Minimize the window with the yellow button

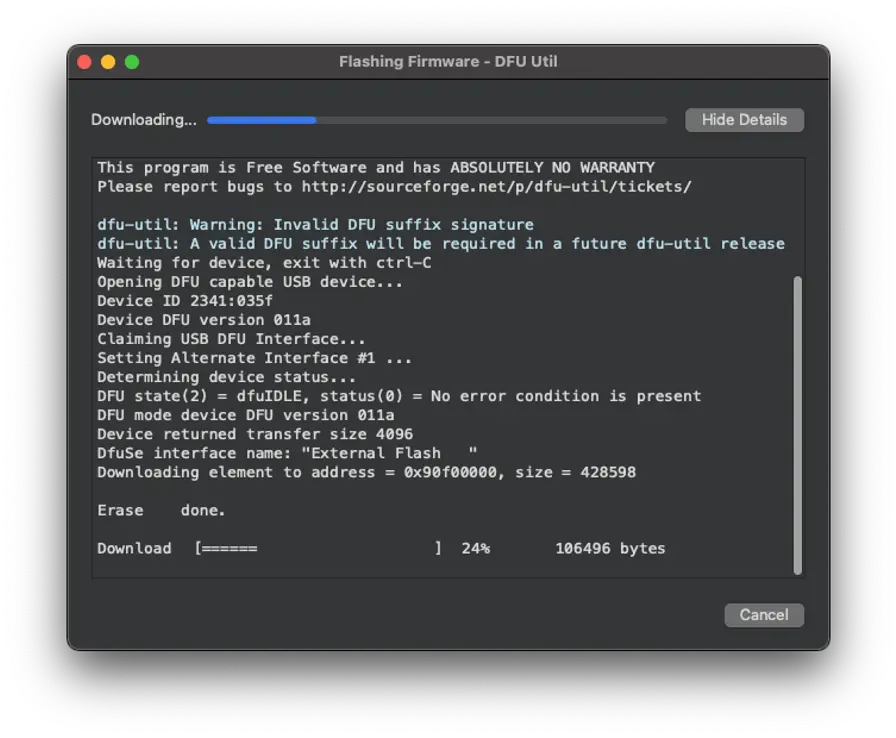pos(108,62)
